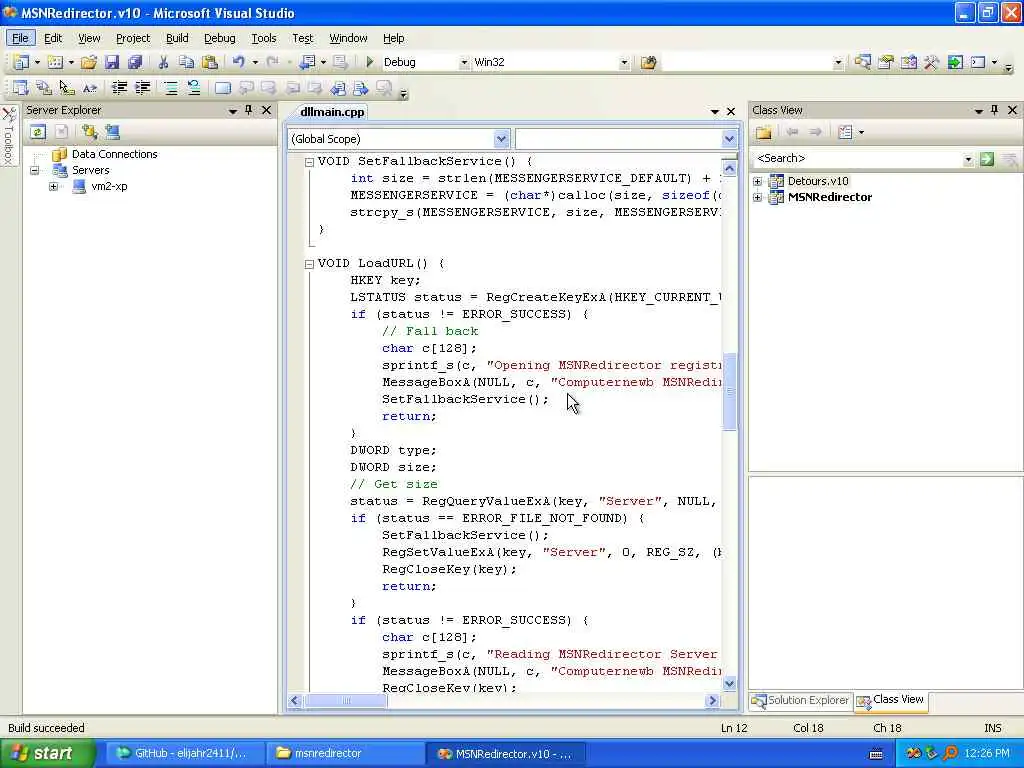
Task: Open Toolbox via hammer and wrench icon
Action: pos(931,63)
